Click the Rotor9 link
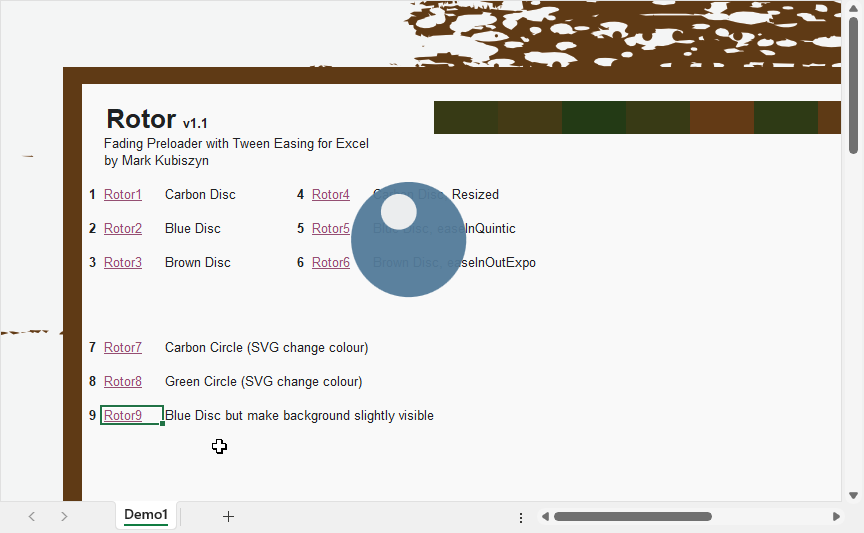 (x=123, y=416)
